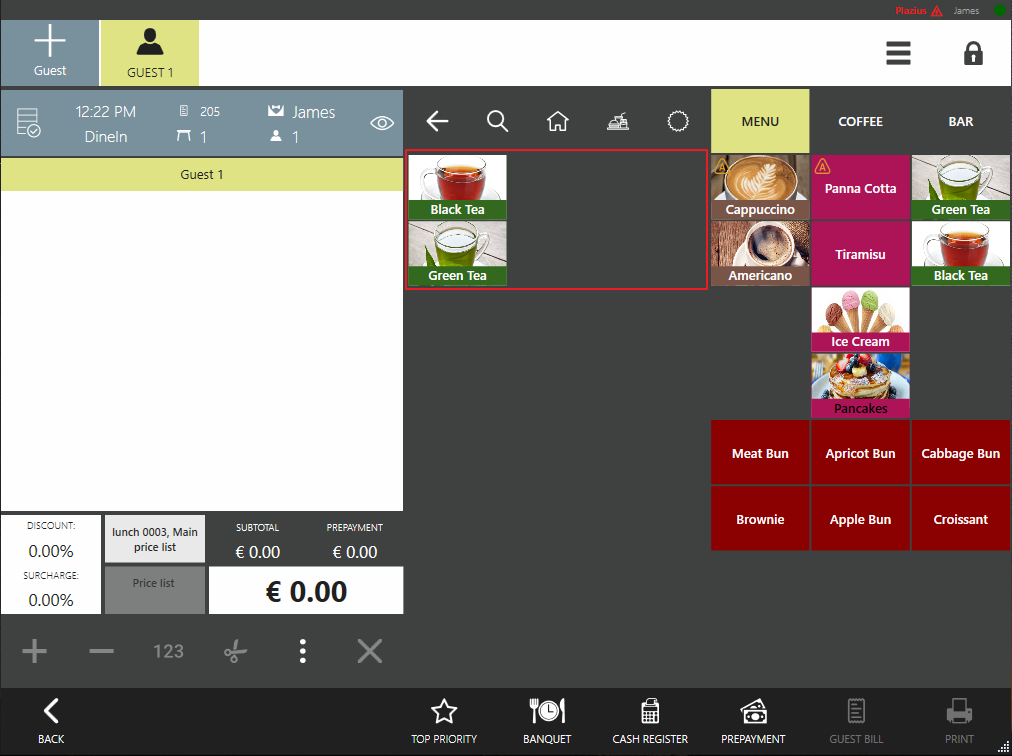
Task: Switch to the BAR tab
Action: click(960, 121)
